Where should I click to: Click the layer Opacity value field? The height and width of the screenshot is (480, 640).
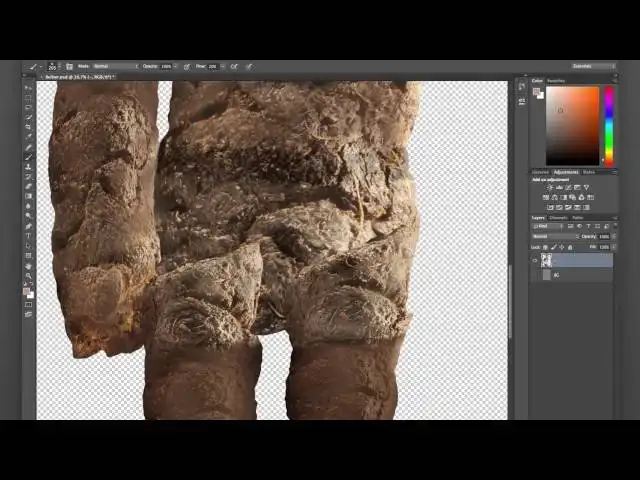click(604, 236)
